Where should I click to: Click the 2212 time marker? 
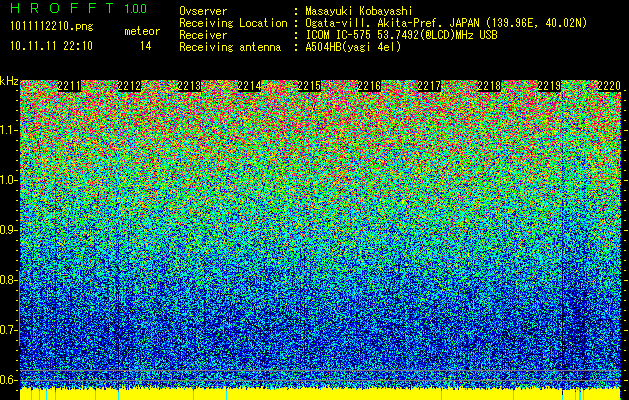point(129,86)
